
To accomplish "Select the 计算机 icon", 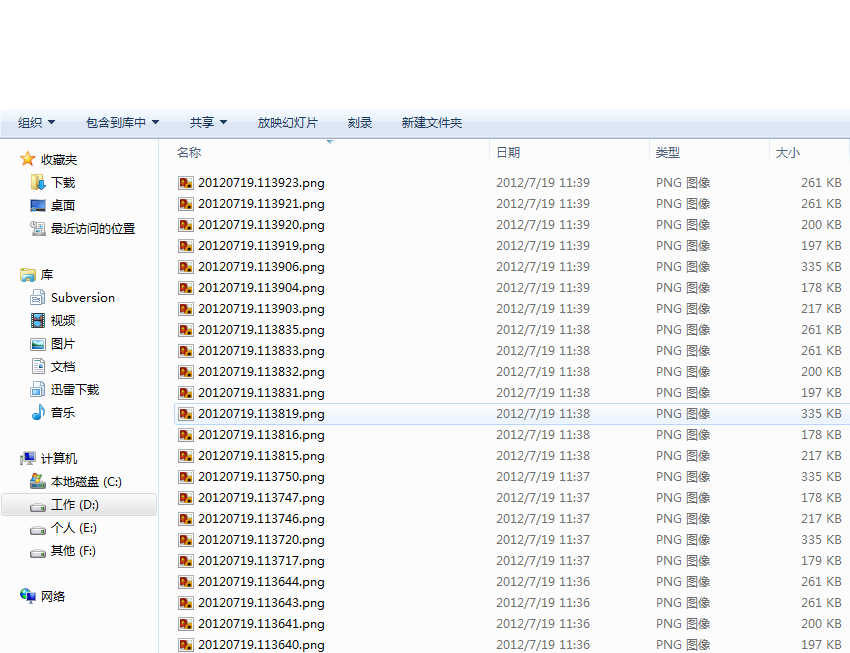I will (x=28, y=458).
